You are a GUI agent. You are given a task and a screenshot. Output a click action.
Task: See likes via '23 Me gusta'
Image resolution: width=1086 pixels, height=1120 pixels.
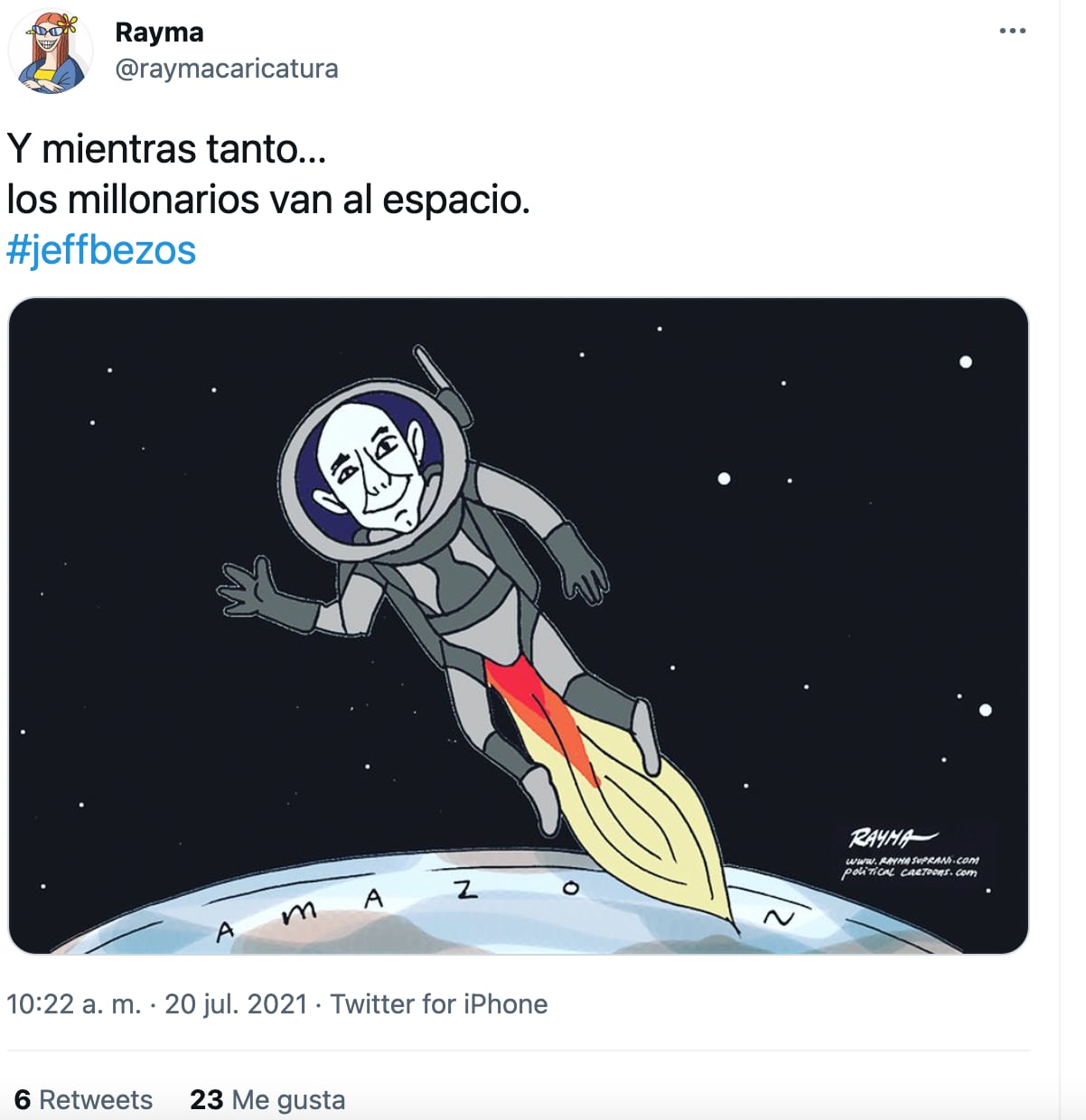[267, 1100]
